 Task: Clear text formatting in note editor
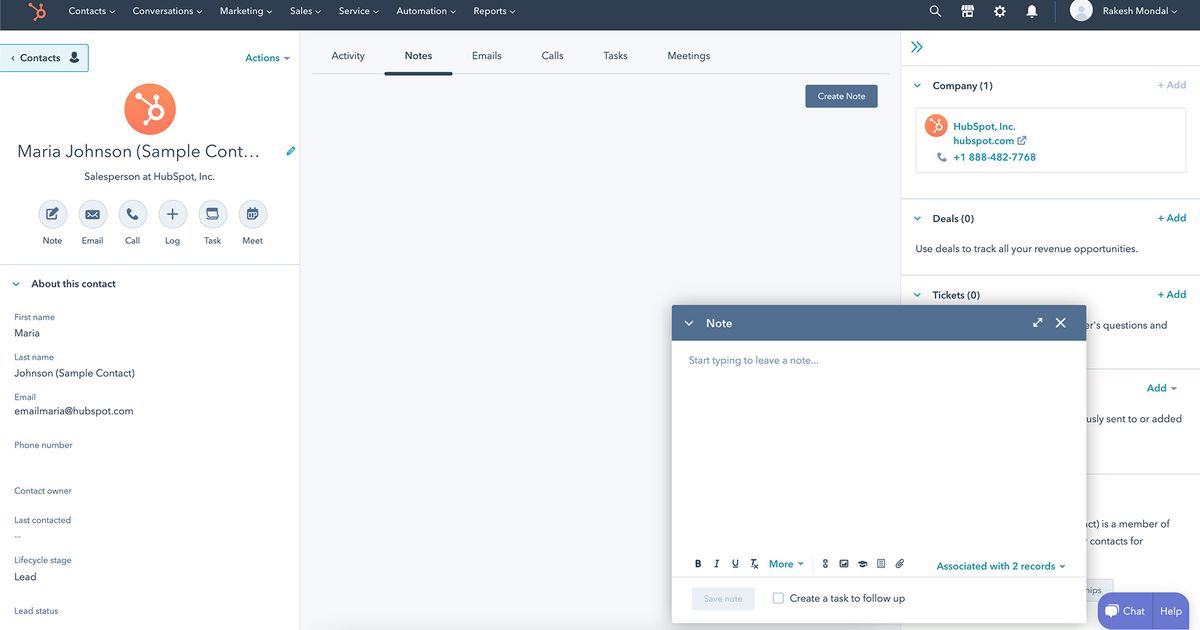click(x=755, y=564)
